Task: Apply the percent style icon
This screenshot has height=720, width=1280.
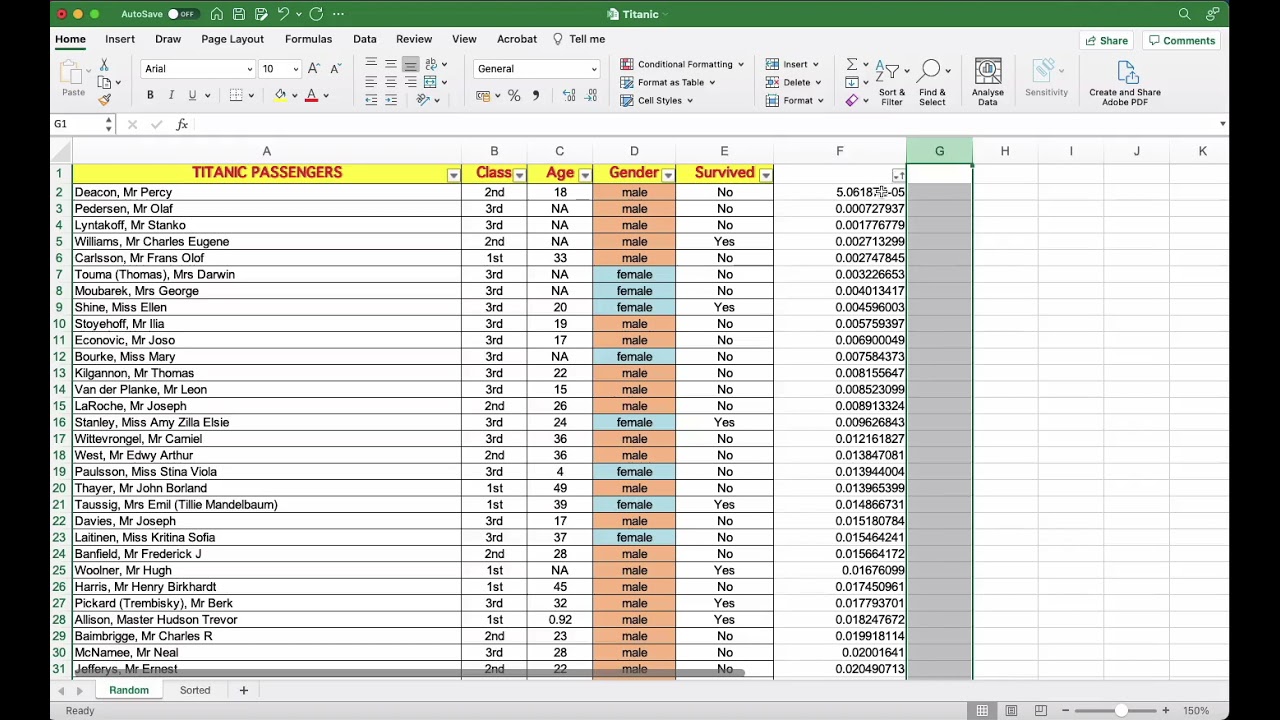Action: (514, 96)
